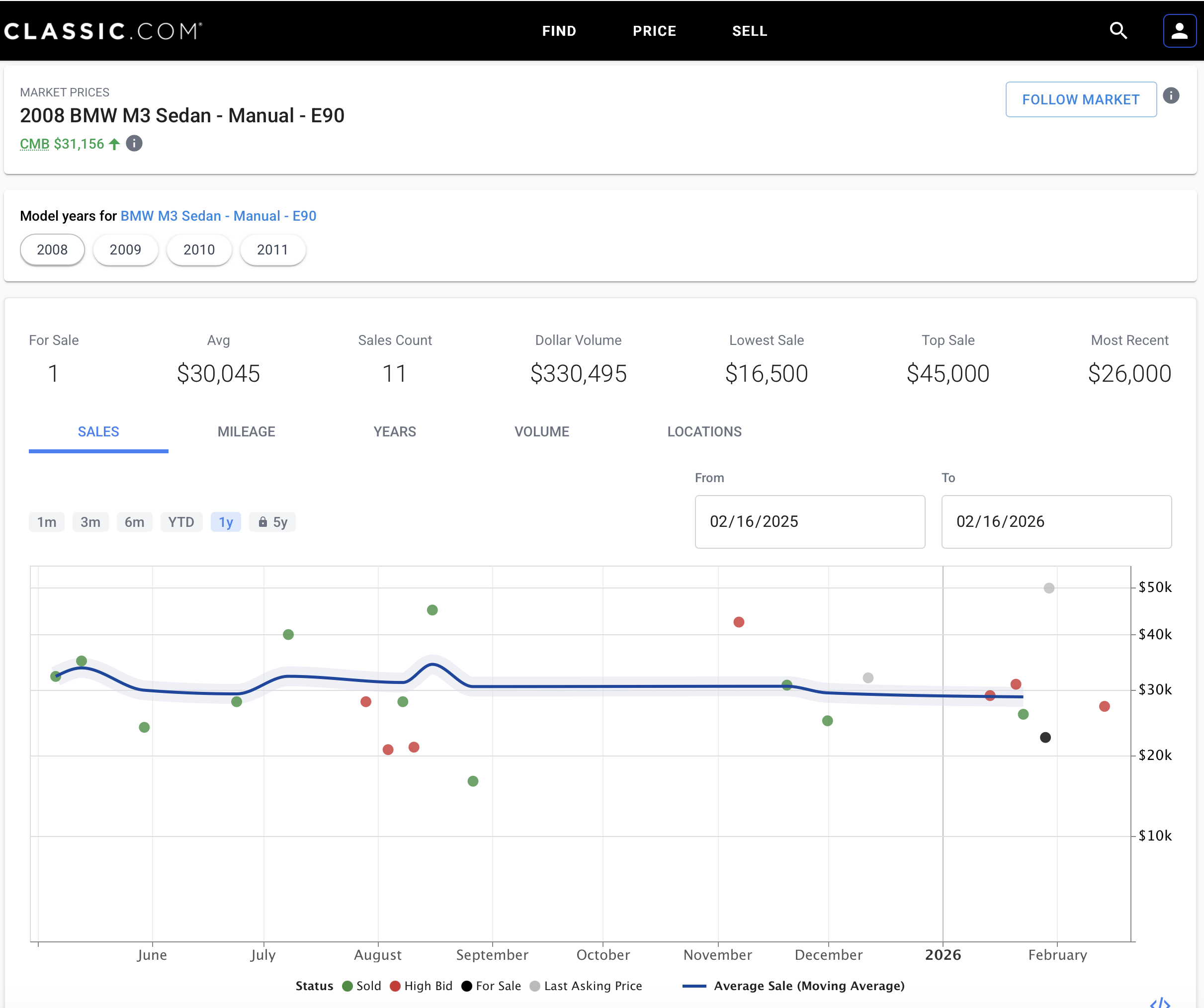Click the From date field
Screen dimensions: 1204x1008
tap(810, 522)
